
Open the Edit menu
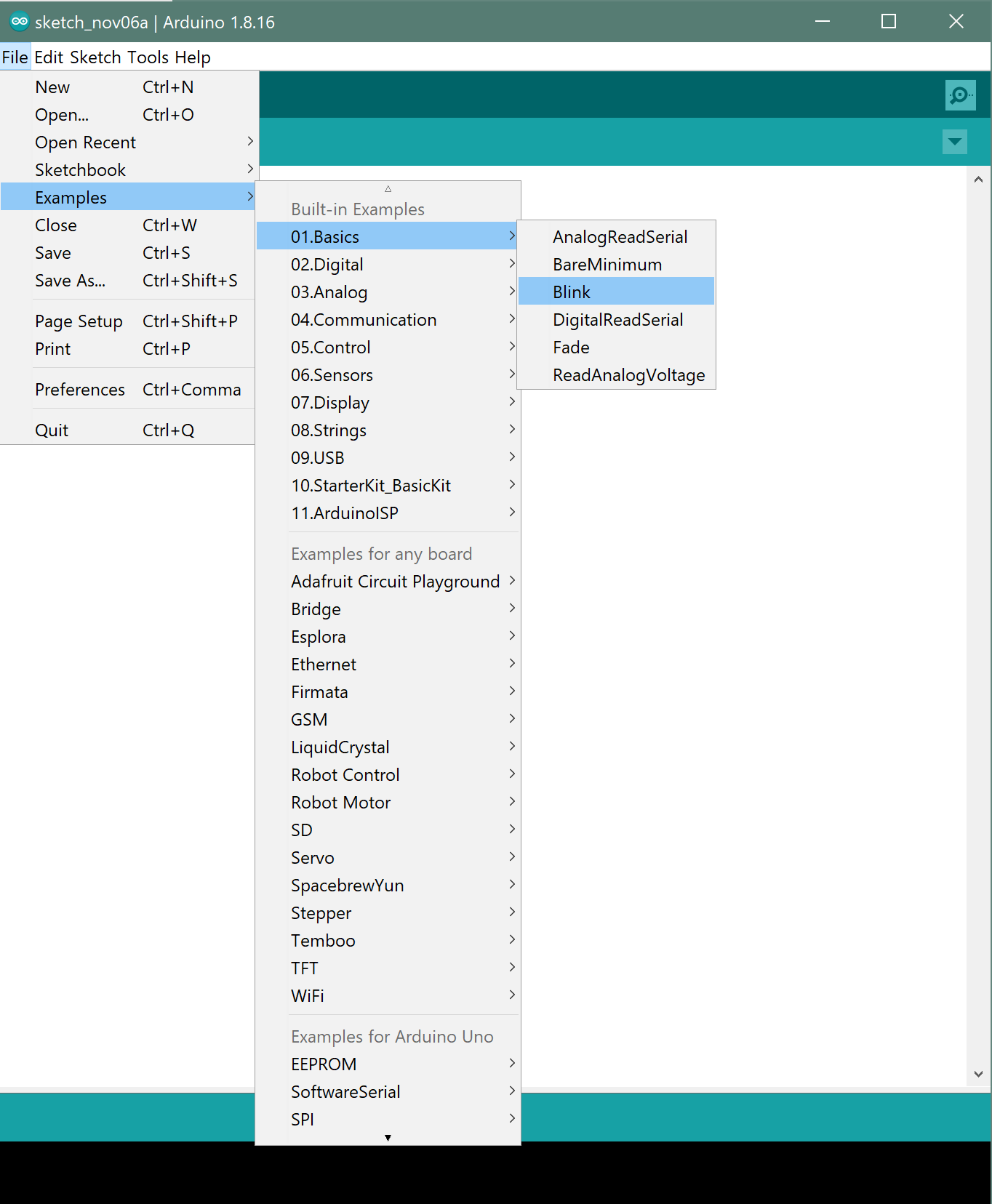(x=49, y=57)
